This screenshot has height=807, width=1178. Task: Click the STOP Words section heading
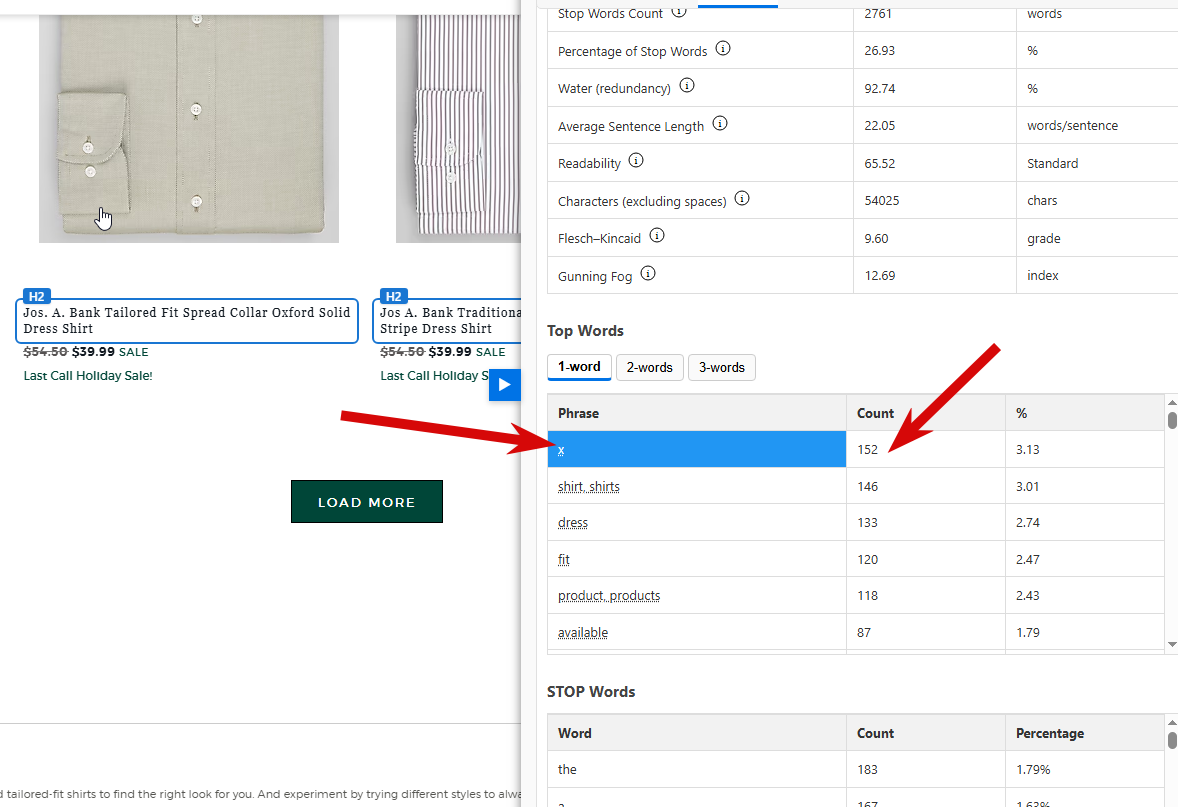[x=591, y=692]
